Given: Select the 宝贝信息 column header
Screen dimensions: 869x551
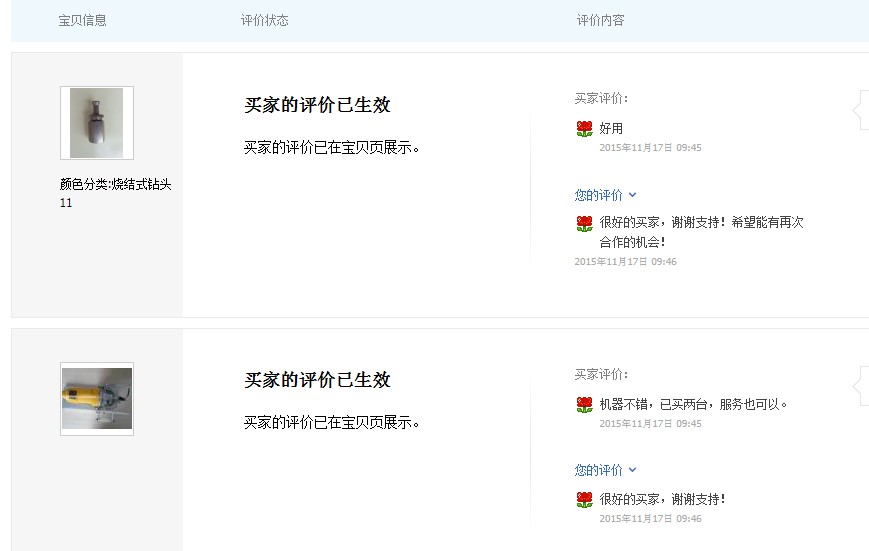Looking at the screenshot, I should [x=82, y=20].
